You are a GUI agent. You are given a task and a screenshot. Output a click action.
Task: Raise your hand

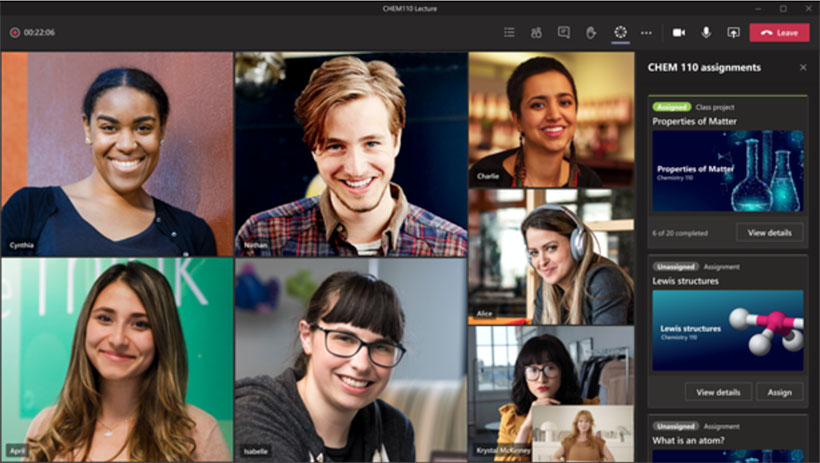click(x=591, y=32)
